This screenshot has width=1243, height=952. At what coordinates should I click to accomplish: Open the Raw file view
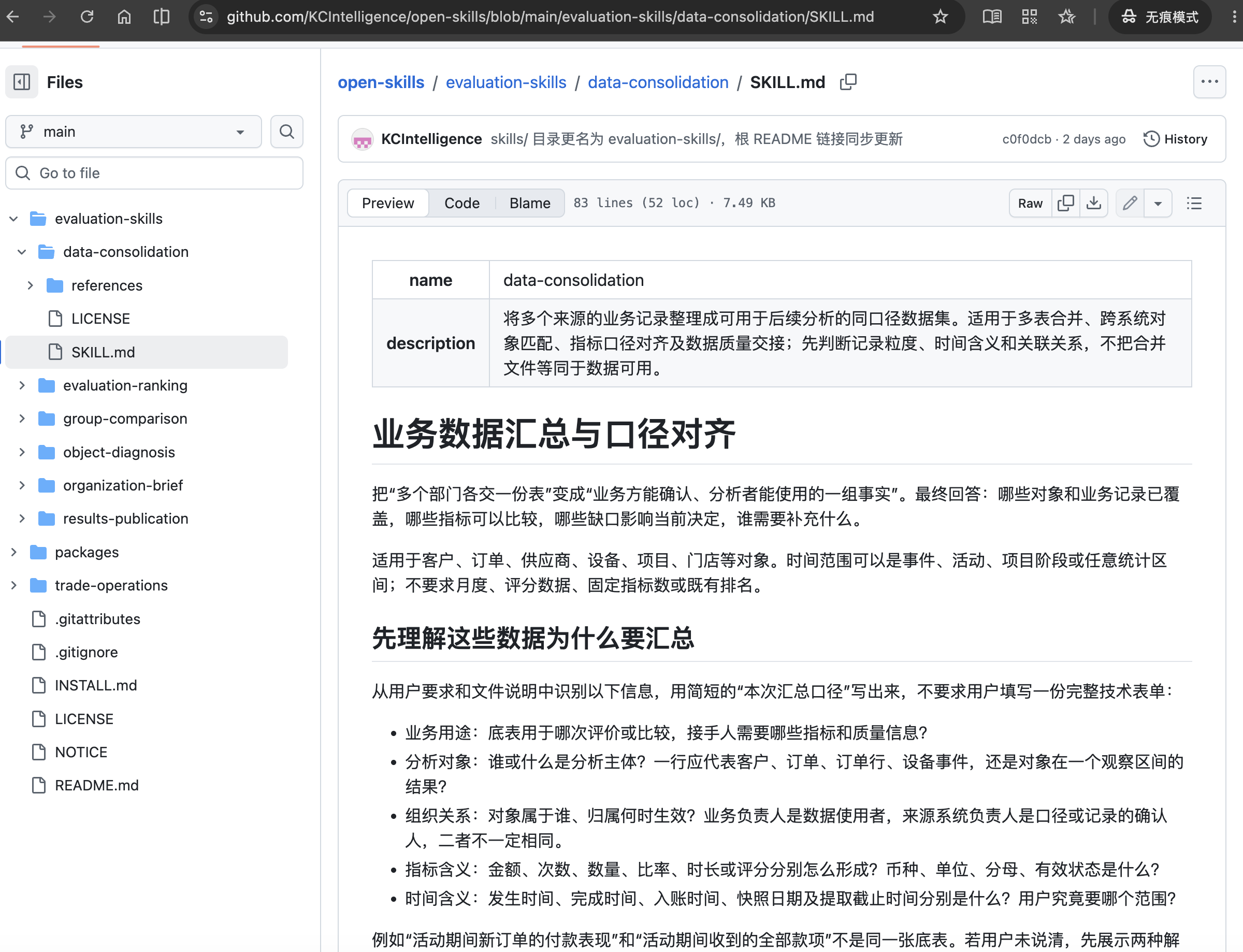[1030, 203]
